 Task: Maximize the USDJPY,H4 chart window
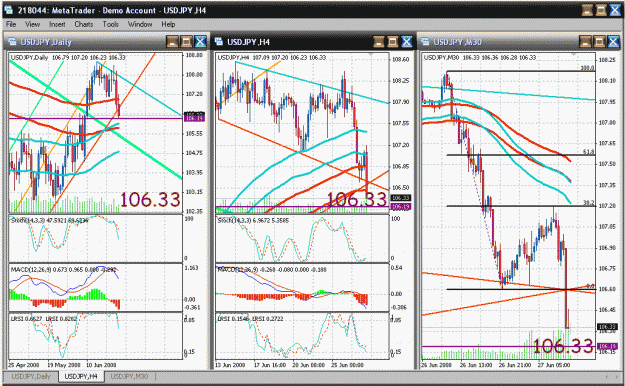(x=393, y=41)
